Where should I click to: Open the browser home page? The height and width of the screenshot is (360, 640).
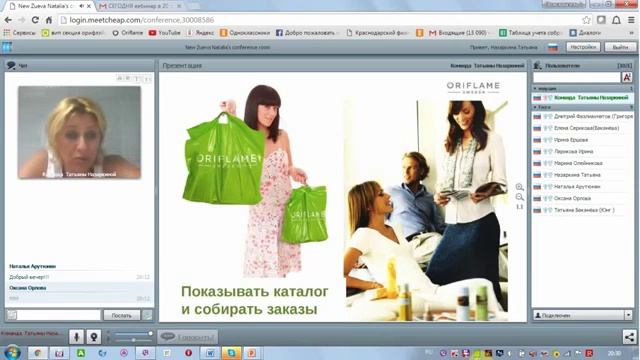[x=49, y=20]
